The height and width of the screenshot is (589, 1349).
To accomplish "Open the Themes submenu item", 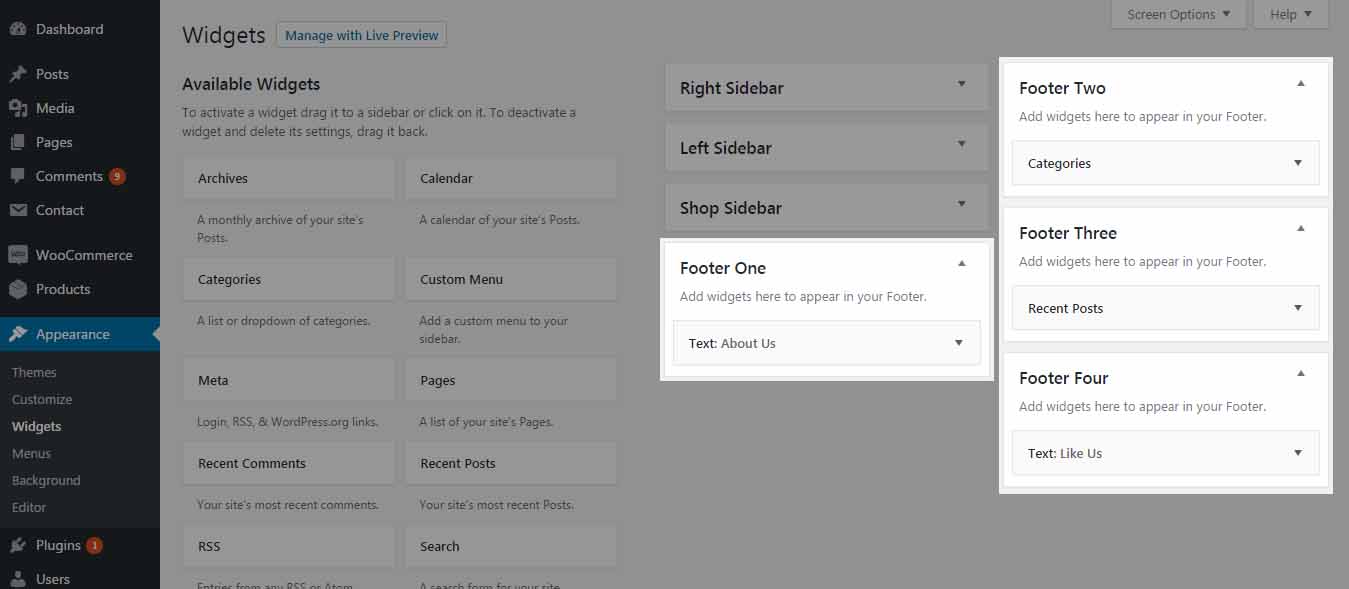I will (34, 372).
